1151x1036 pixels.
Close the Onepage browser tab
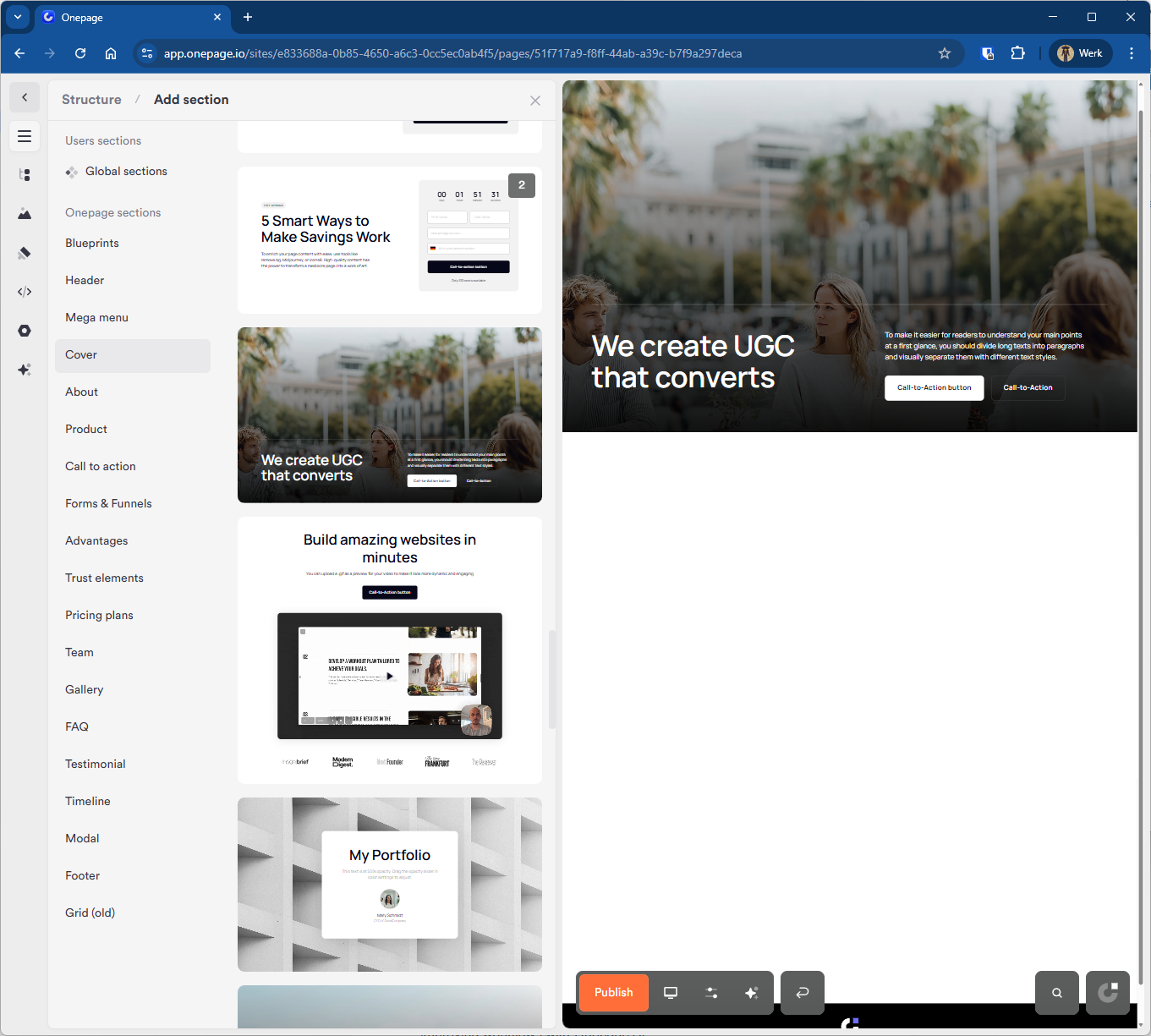tap(217, 17)
